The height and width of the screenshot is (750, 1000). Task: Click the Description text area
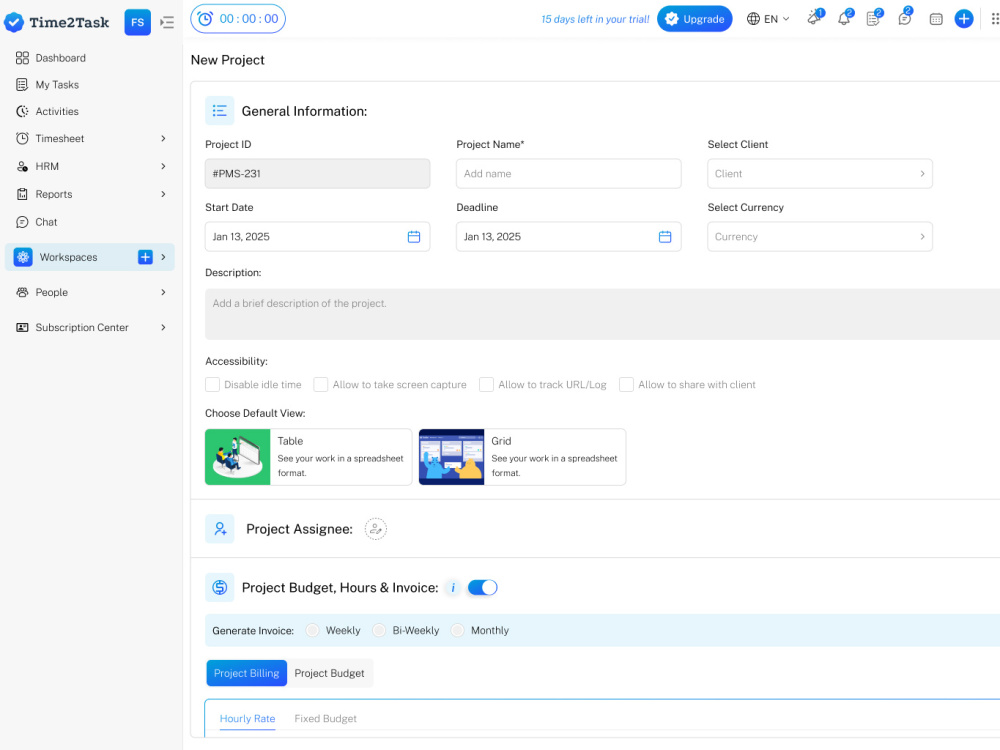click(x=603, y=314)
